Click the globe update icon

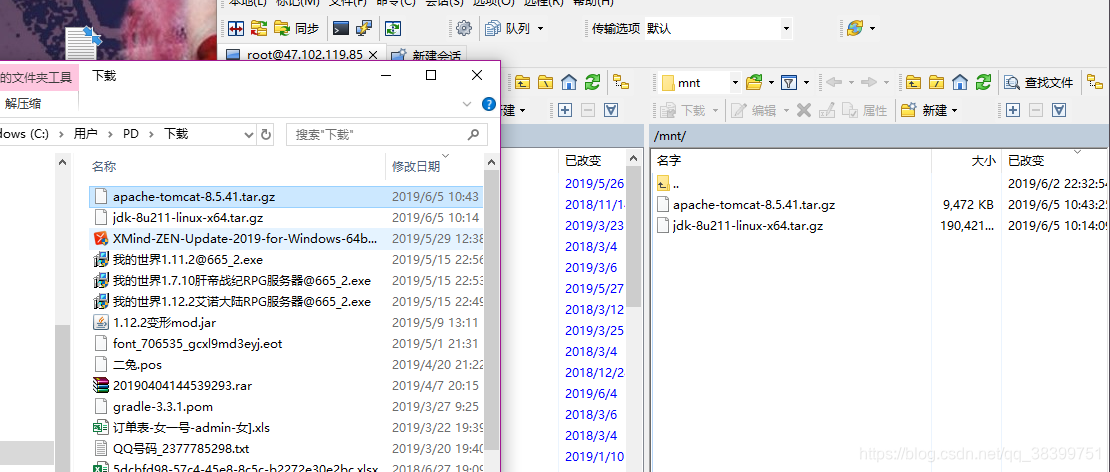coord(854,28)
